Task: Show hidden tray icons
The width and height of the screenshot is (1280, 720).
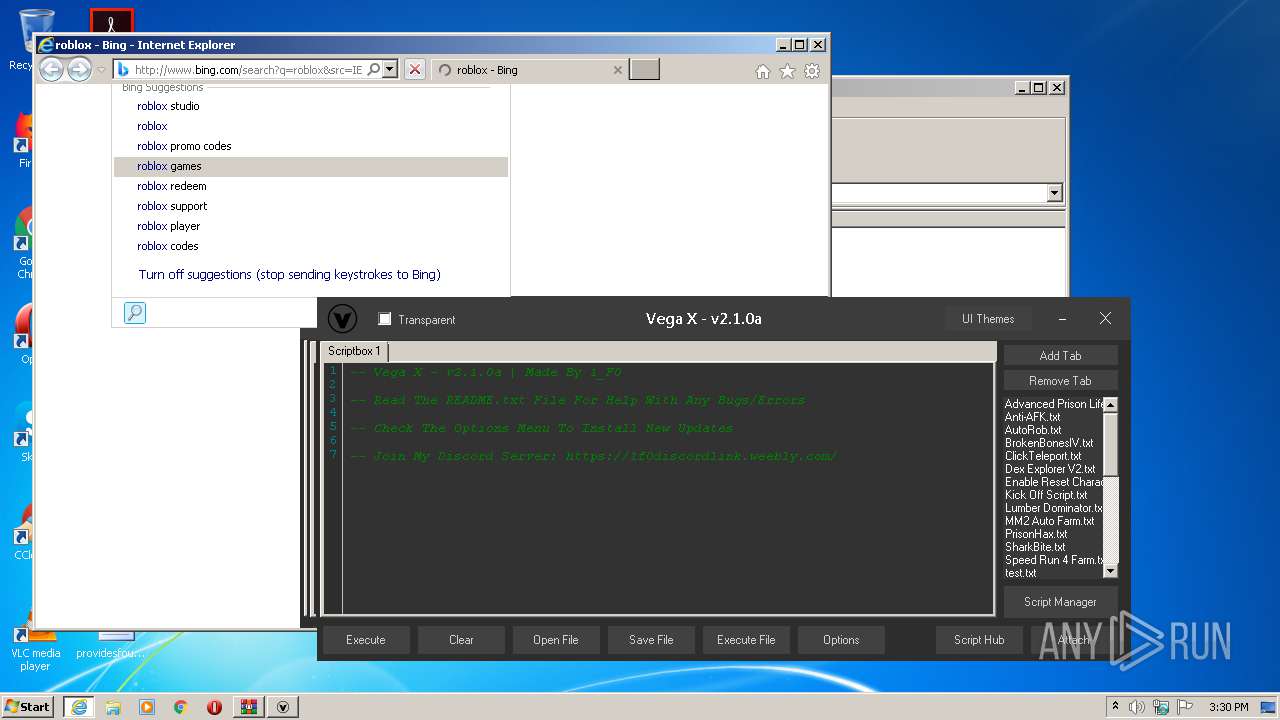Action: (x=1115, y=706)
